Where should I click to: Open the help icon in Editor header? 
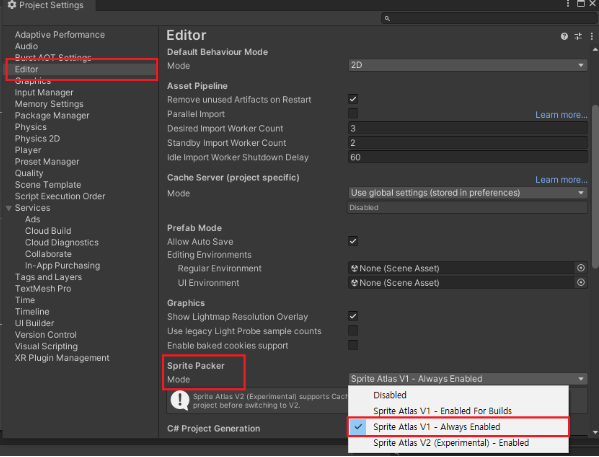(564, 36)
